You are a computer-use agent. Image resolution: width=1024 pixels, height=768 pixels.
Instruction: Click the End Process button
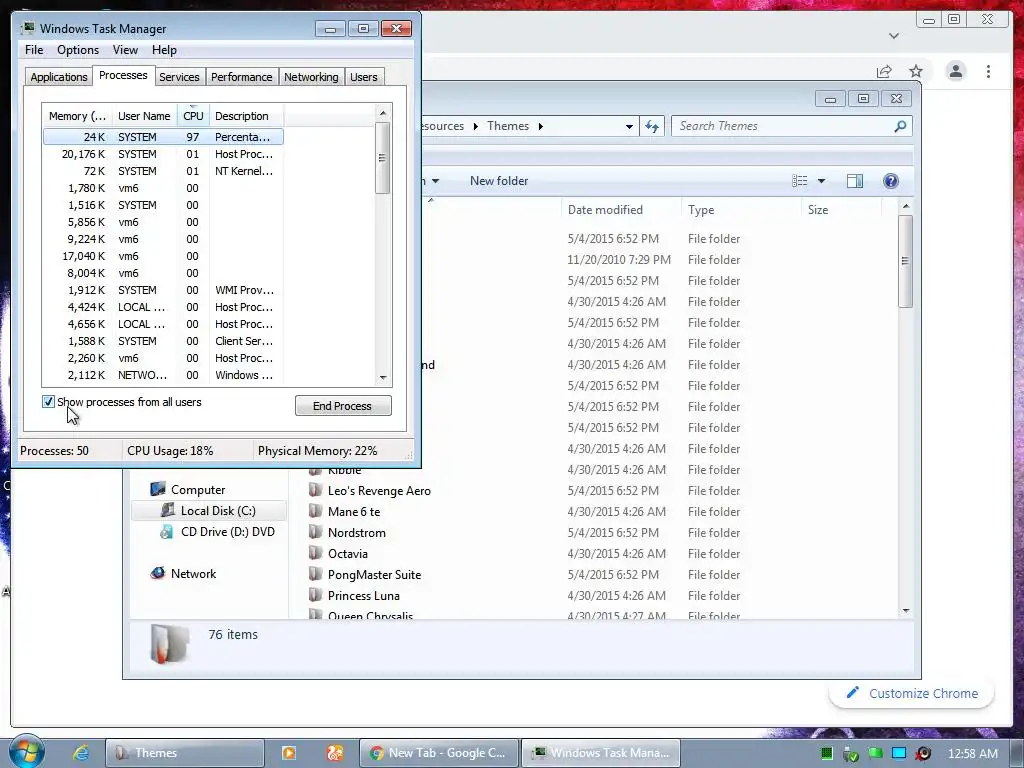343,406
